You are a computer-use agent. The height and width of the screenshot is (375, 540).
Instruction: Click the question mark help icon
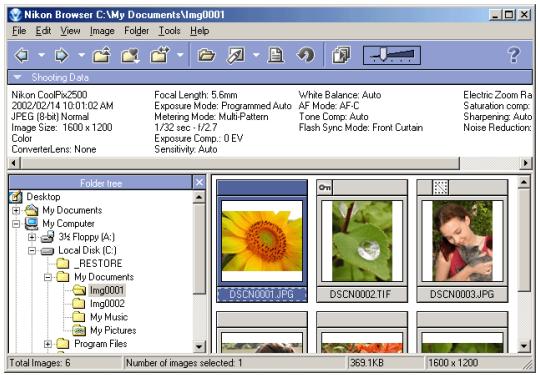(x=513, y=55)
